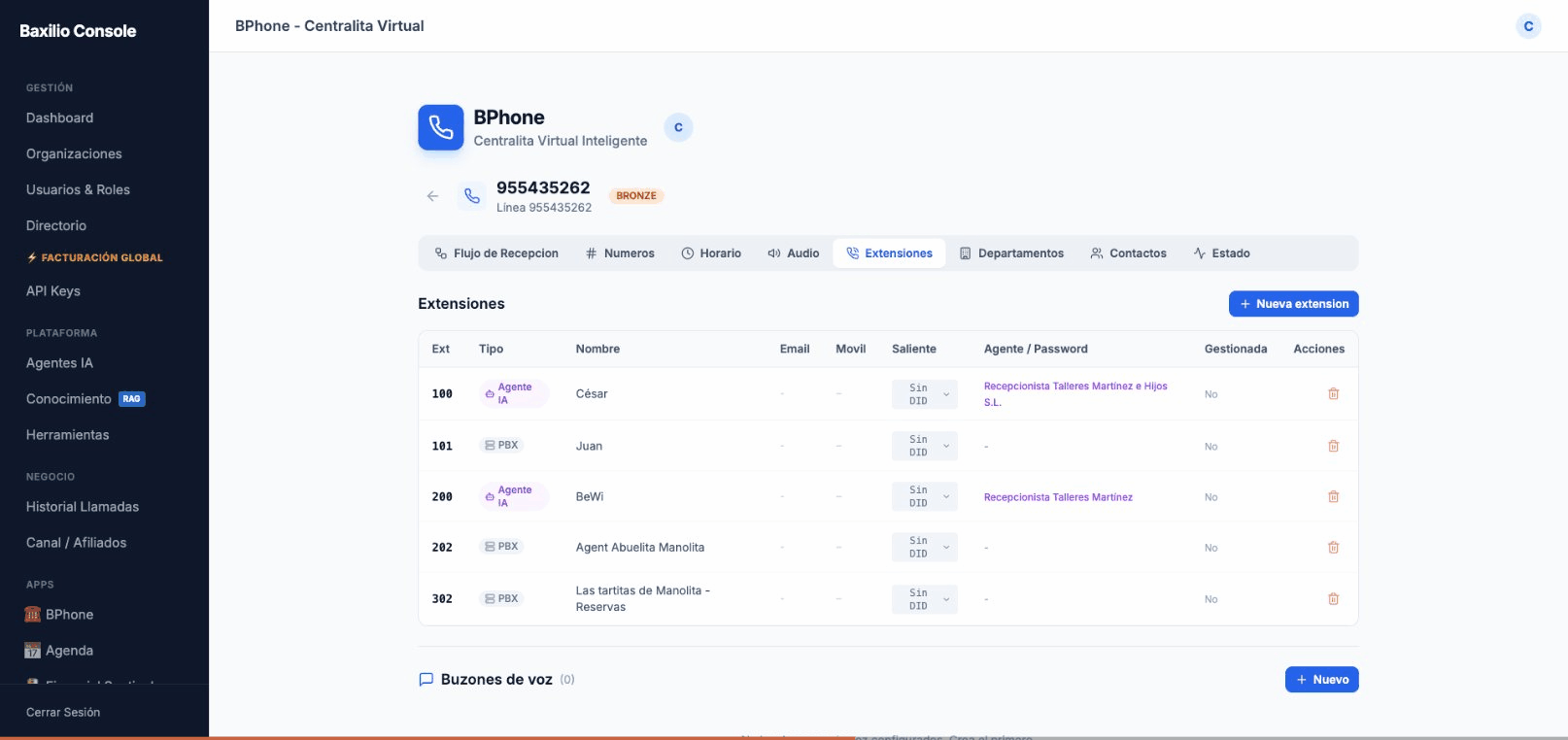Screen dimensions: 1568x740
Task: Delete Agent Abuelita Manolita extension trash icon
Action: pyautogui.click(x=1333, y=548)
